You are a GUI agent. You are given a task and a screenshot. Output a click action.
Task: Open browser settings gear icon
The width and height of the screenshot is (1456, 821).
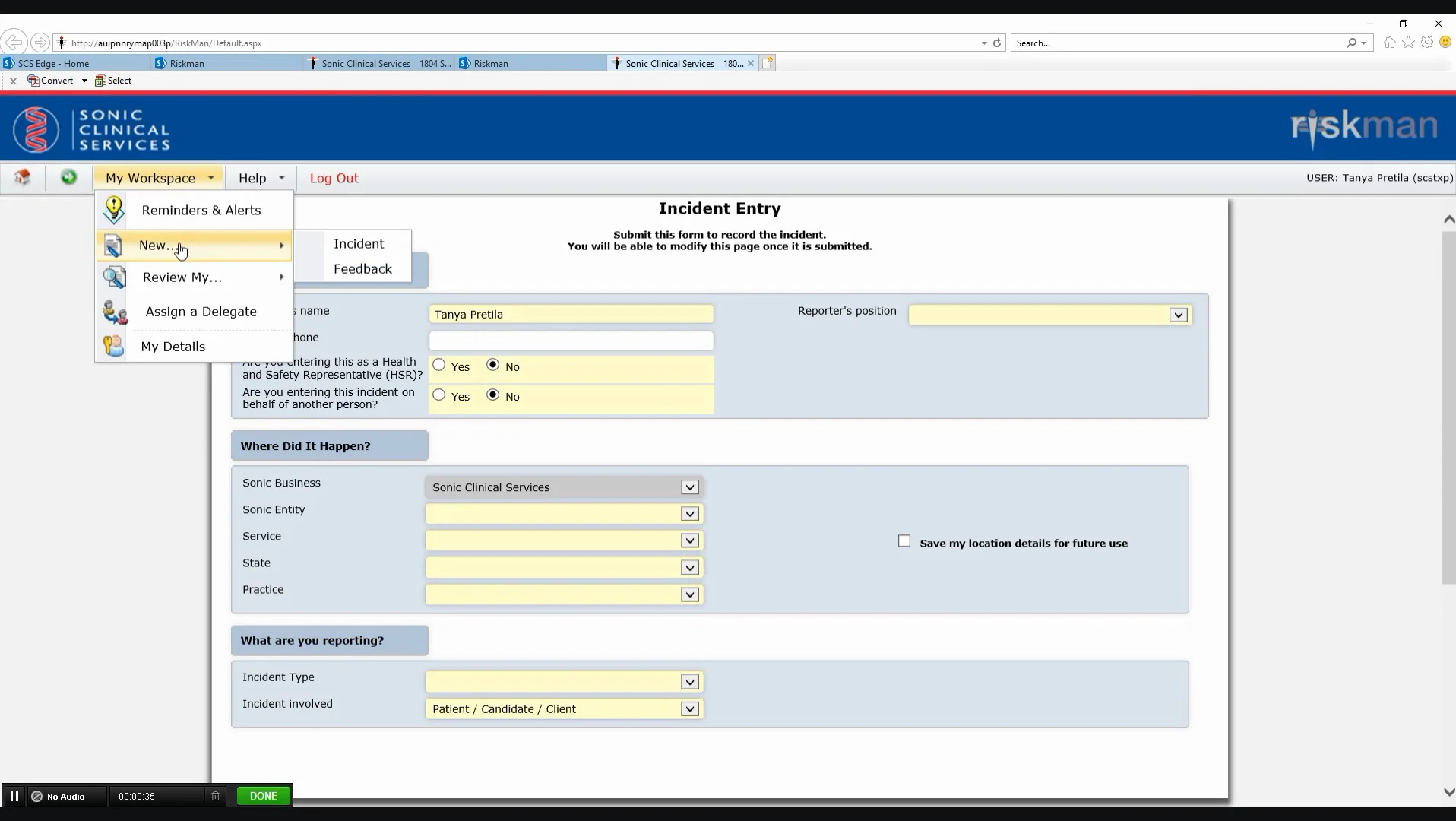click(x=1427, y=43)
